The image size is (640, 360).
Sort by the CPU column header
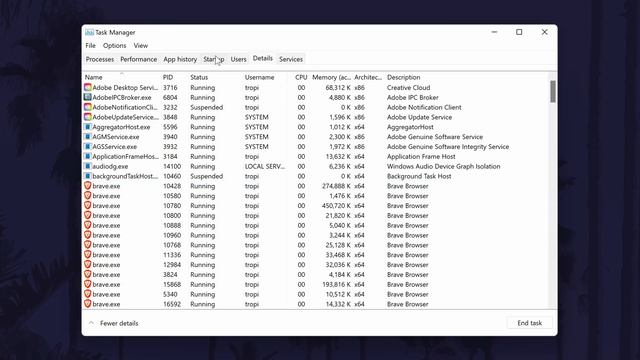coord(301,77)
